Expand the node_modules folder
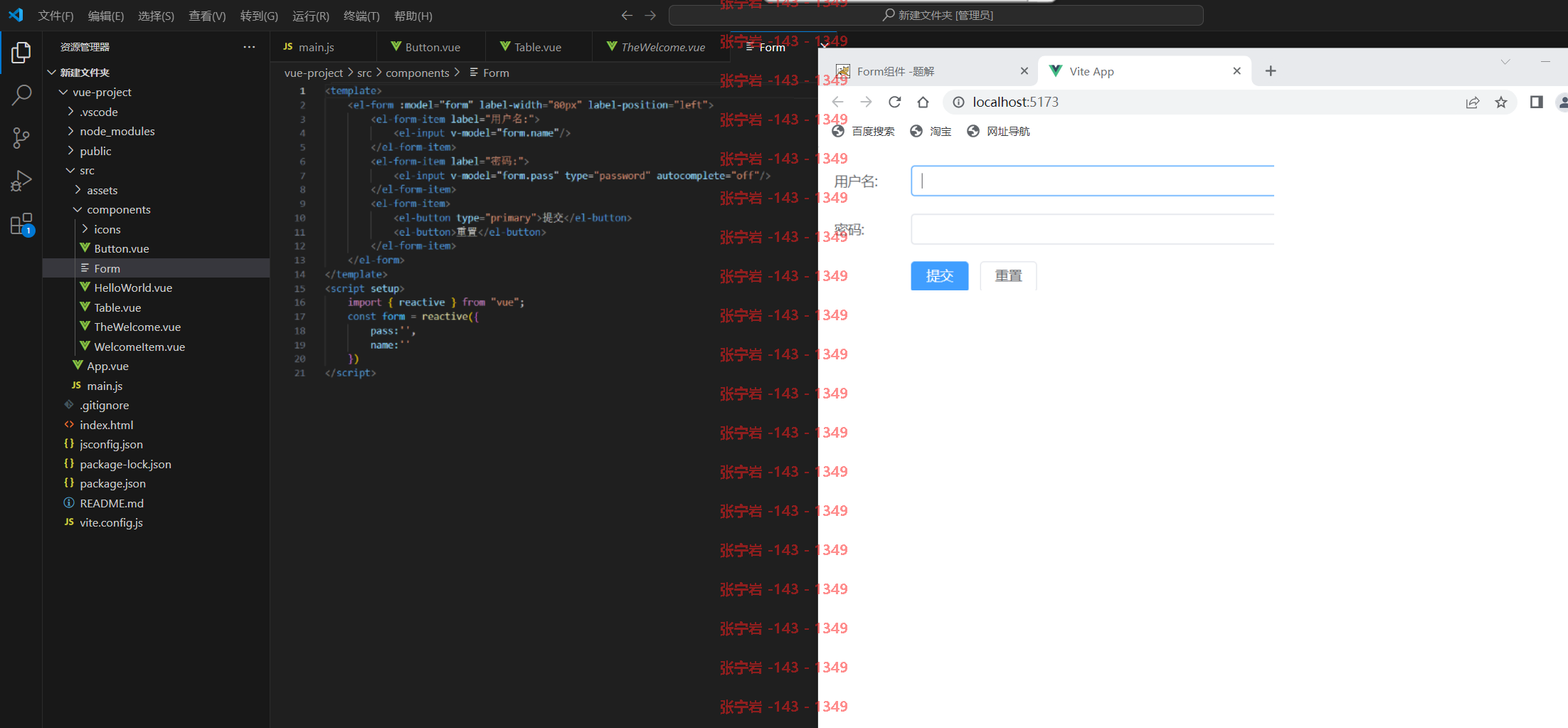The height and width of the screenshot is (728, 1568). (70, 132)
